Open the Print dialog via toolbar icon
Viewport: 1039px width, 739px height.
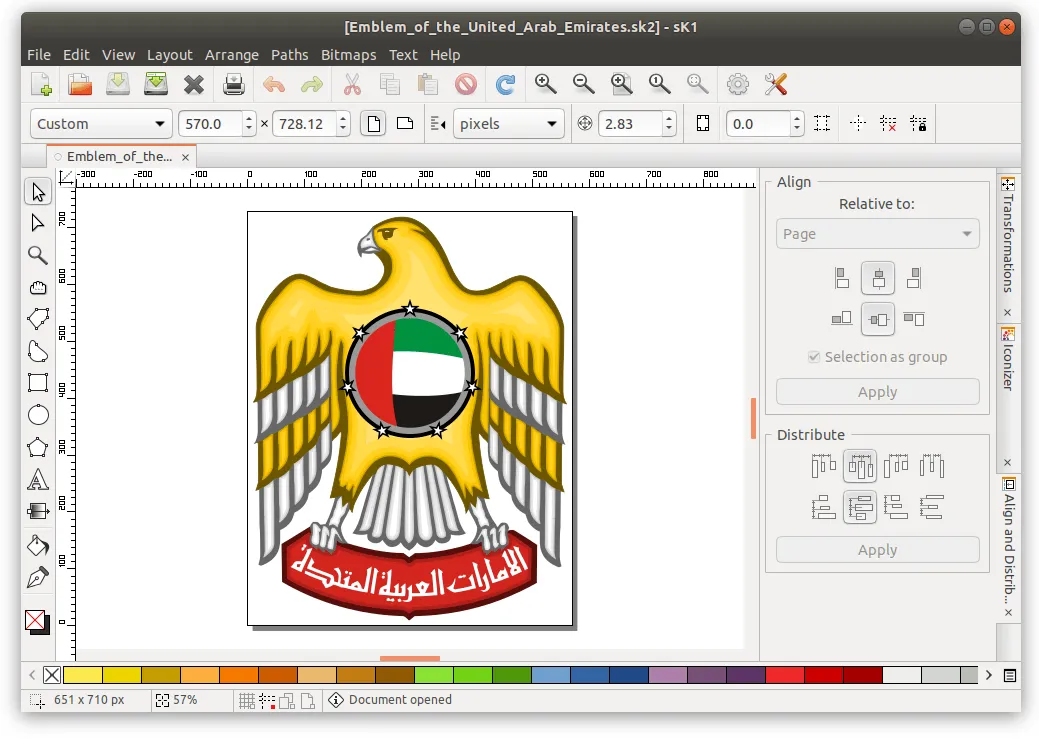click(232, 84)
